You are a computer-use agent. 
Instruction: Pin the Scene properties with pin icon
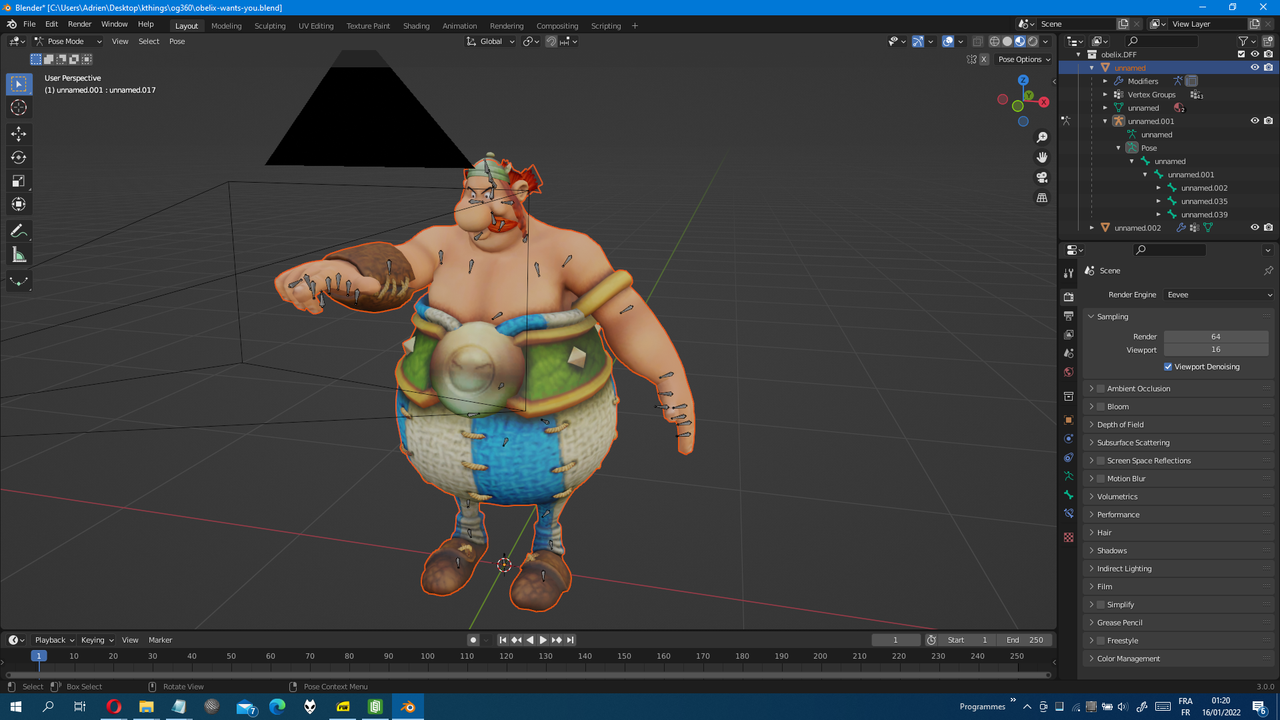pyautogui.click(x=1268, y=271)
